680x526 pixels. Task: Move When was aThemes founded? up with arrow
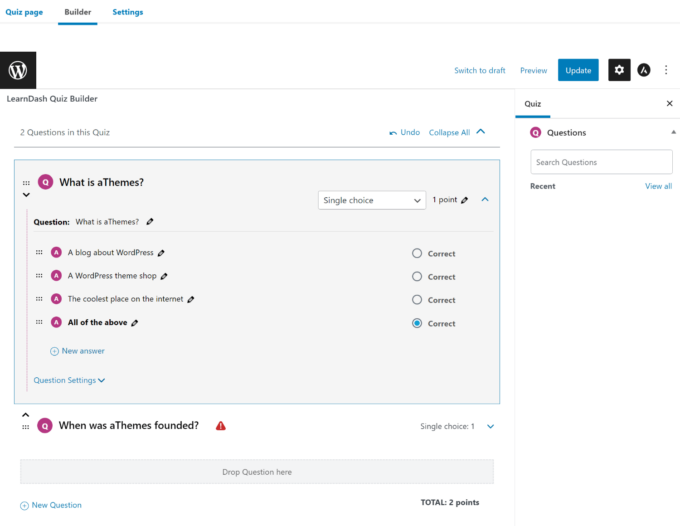(26, 415)
